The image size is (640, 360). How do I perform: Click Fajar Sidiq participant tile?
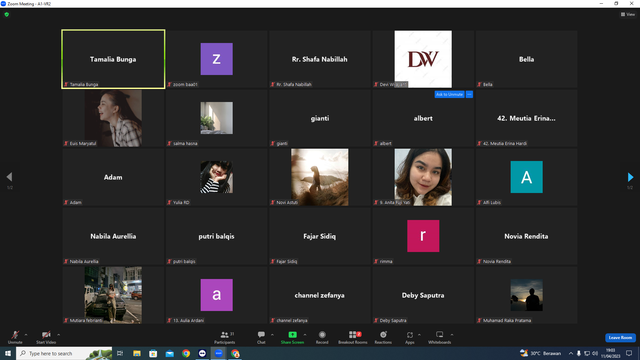tap(320, 236)
